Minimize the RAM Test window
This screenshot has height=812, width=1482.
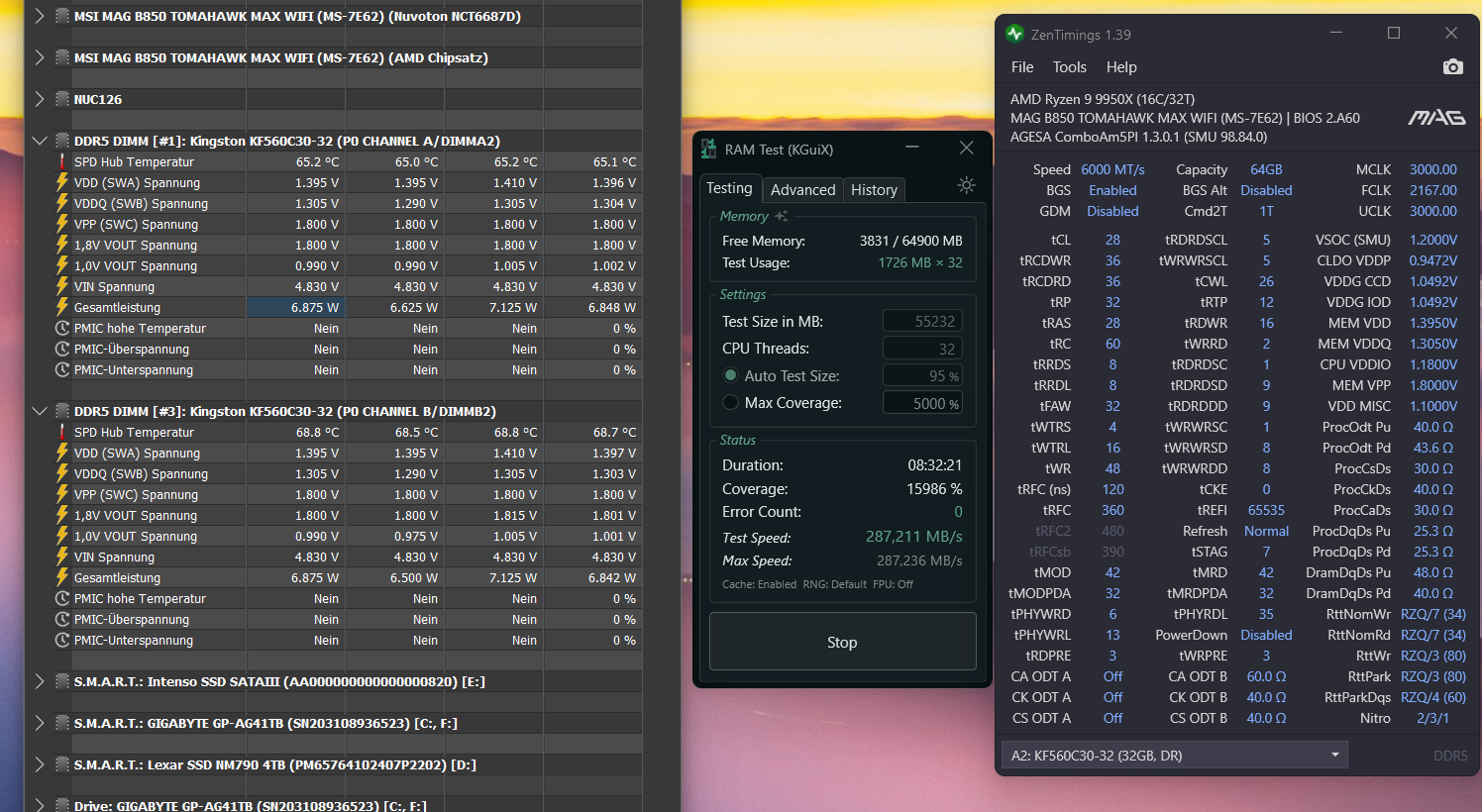911,149
